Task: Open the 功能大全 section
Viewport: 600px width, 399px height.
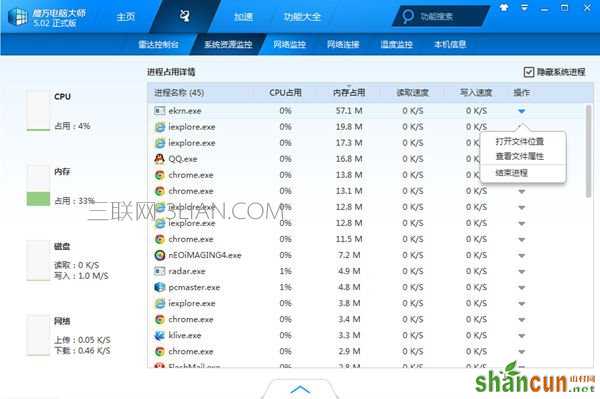Action: [x=302, y=16]
